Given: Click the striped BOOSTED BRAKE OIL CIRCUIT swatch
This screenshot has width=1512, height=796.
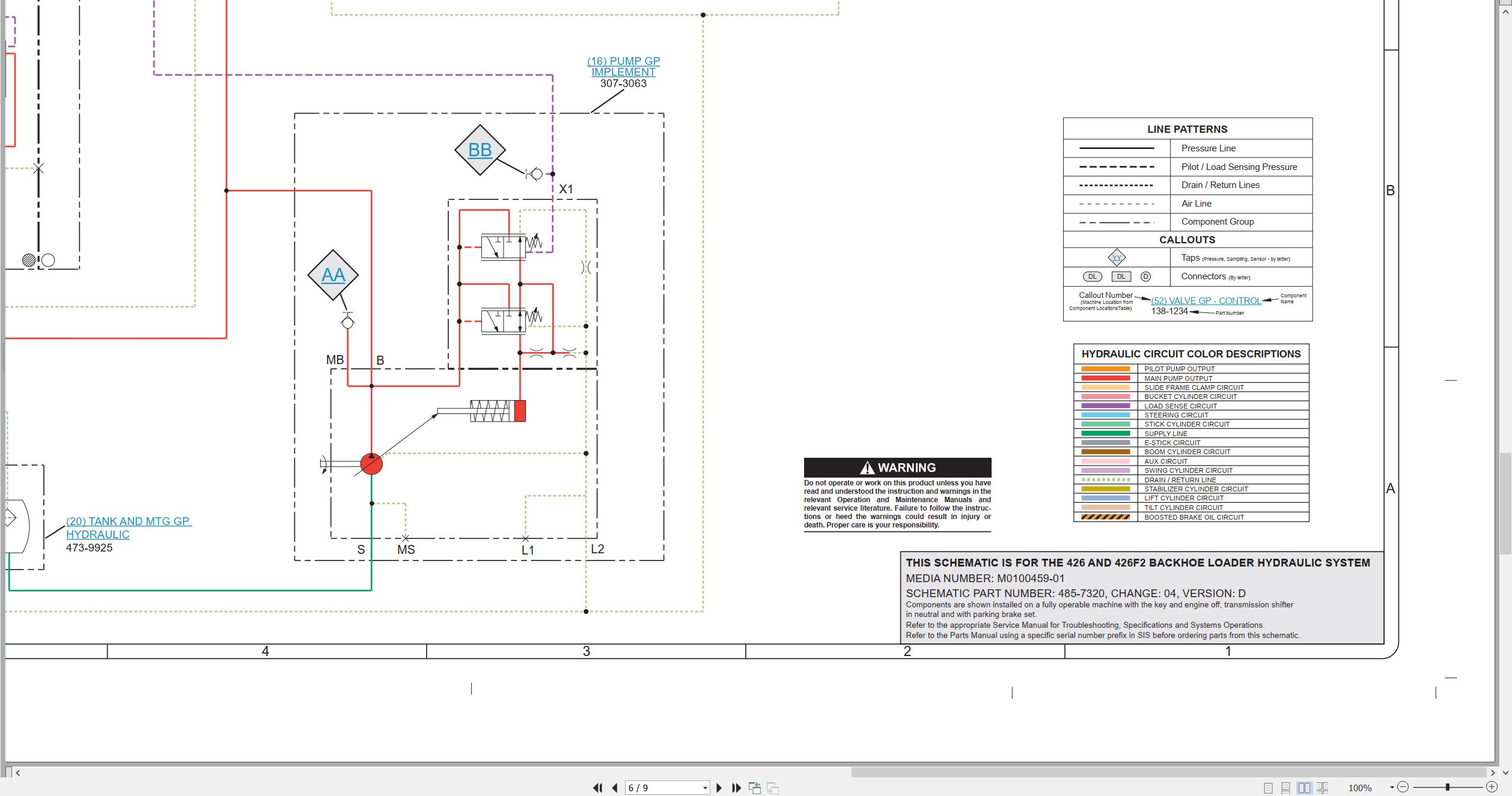Looking at the screenshot, I should [1105, 517].
